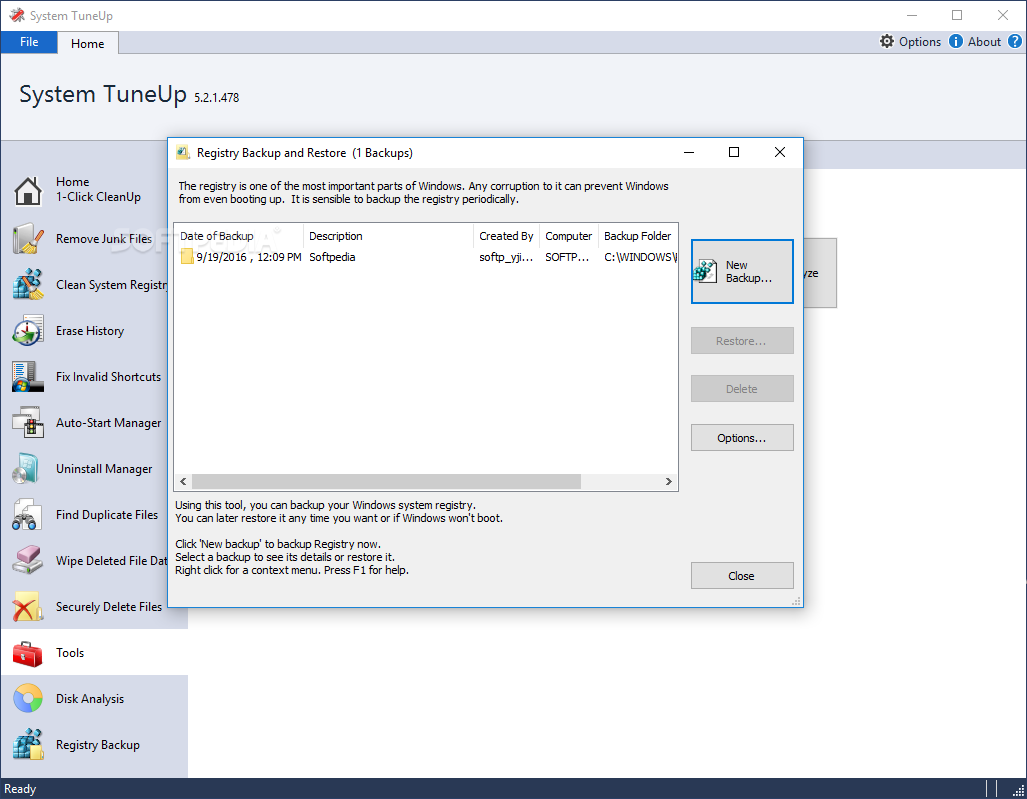1027x799 pixels.
Task: Click the Delete button in the dialog
Action: click(x=742, y=388)
